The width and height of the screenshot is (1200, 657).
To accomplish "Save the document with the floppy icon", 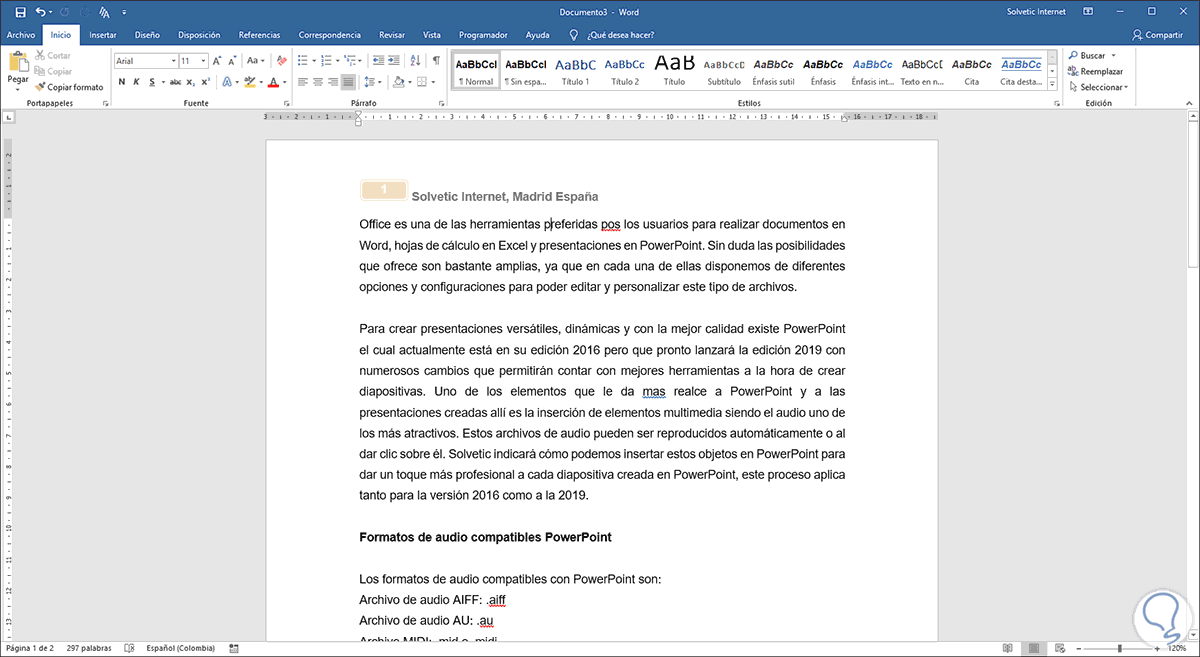I will point(21,12).
